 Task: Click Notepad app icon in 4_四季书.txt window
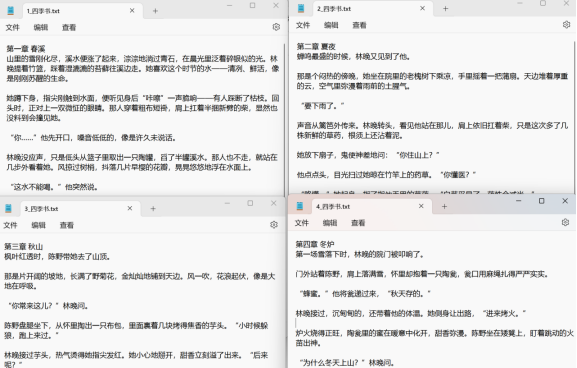point(300,206)
